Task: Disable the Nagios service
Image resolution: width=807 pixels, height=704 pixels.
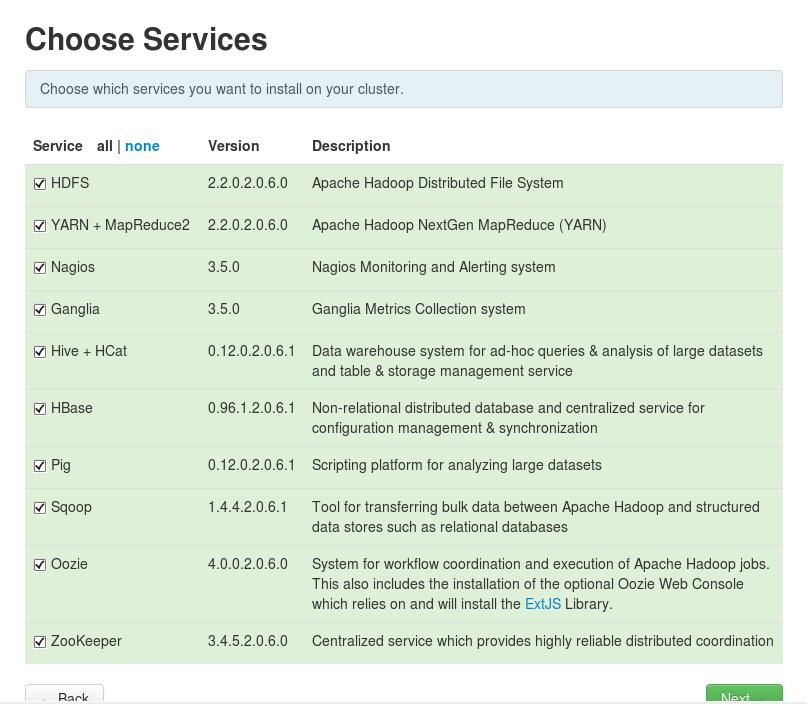Action: 40,267
